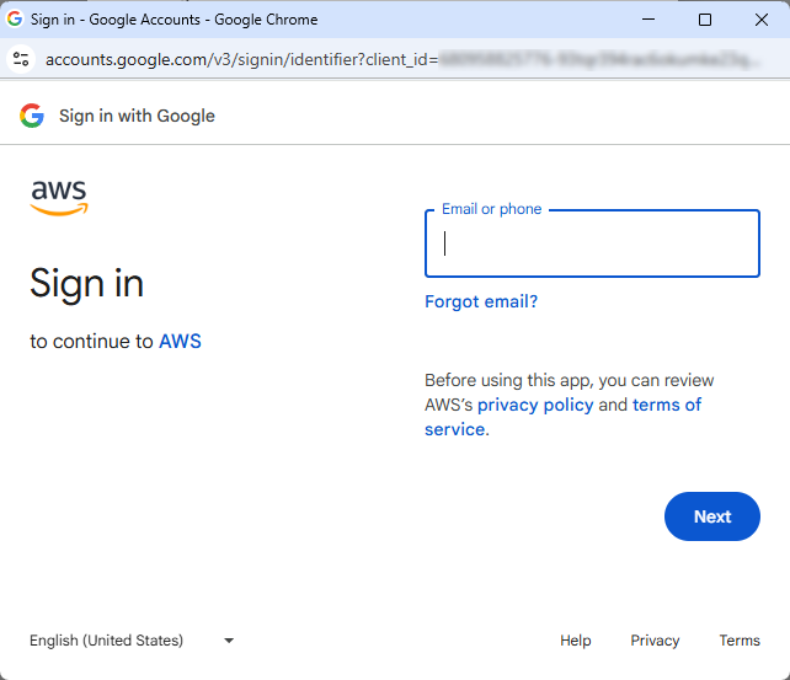
Task: Expand the language dropdown arrow
Action: 229,641
